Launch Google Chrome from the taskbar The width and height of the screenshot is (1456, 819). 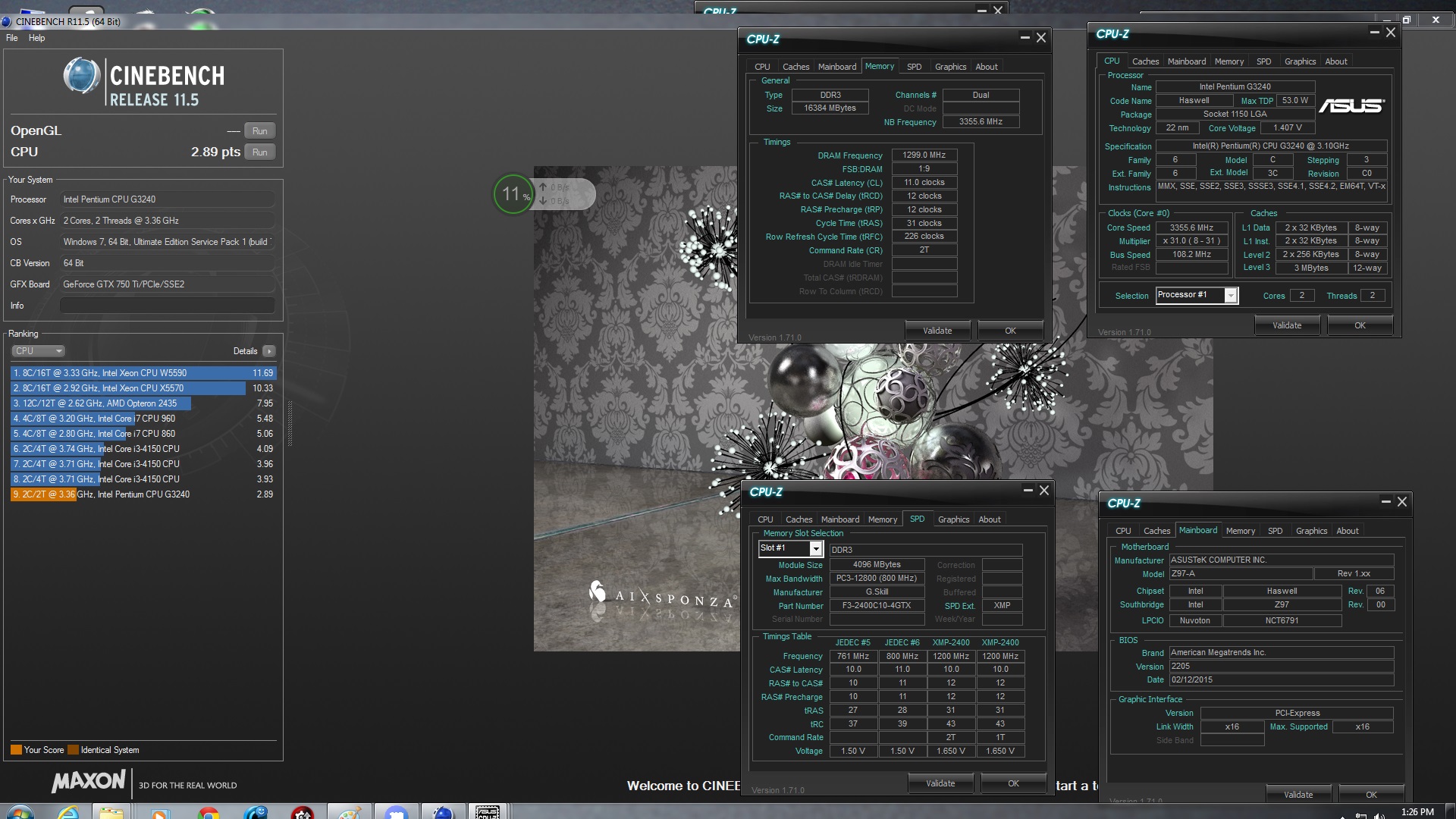point(209,813)
